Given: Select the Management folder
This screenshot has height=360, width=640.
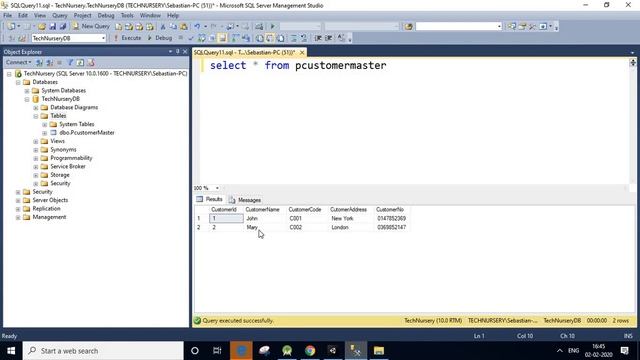Looking at the screenshot, I should click(49, 217).
